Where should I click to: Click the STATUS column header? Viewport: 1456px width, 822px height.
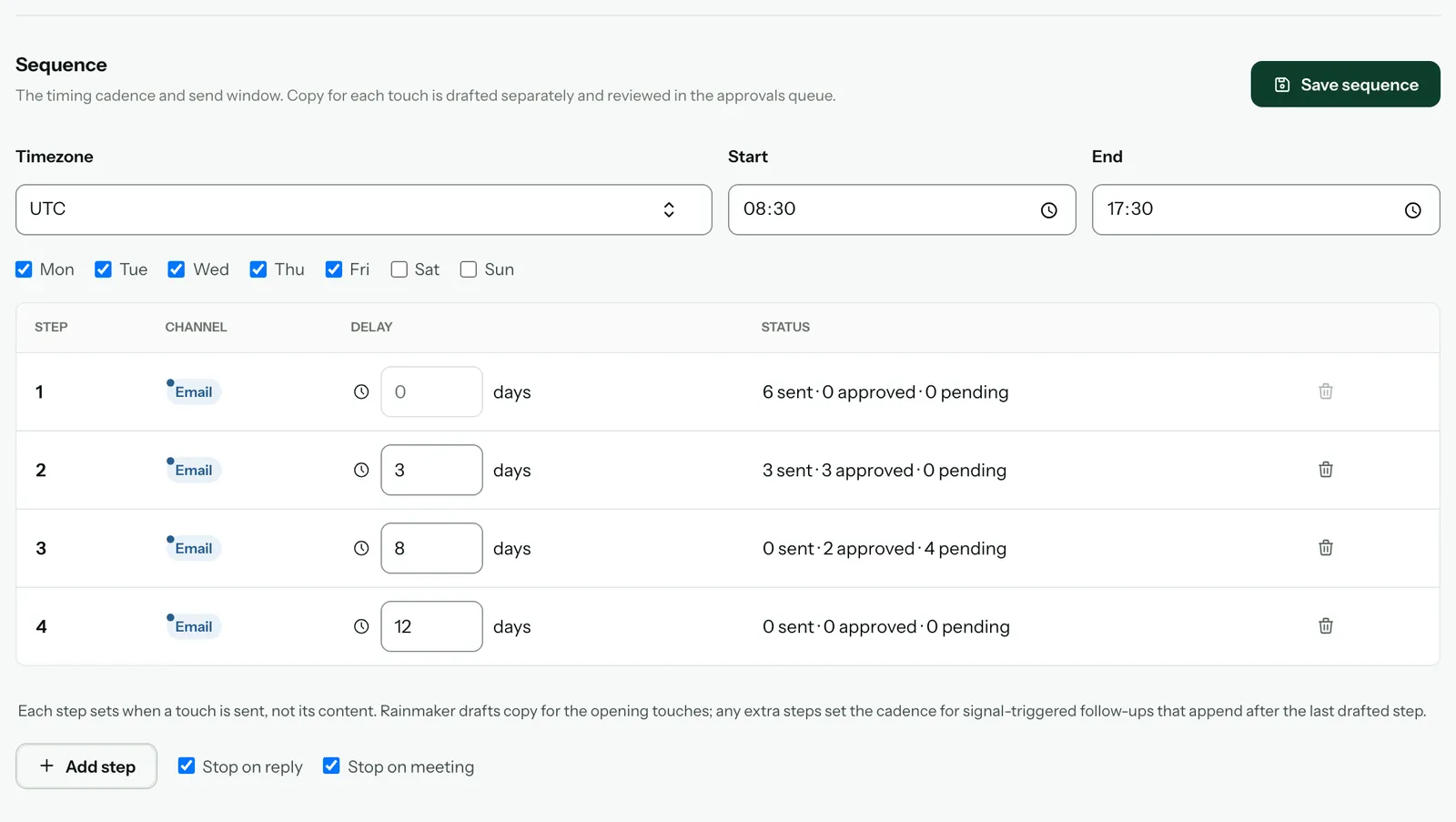click(x=785, y=327)
